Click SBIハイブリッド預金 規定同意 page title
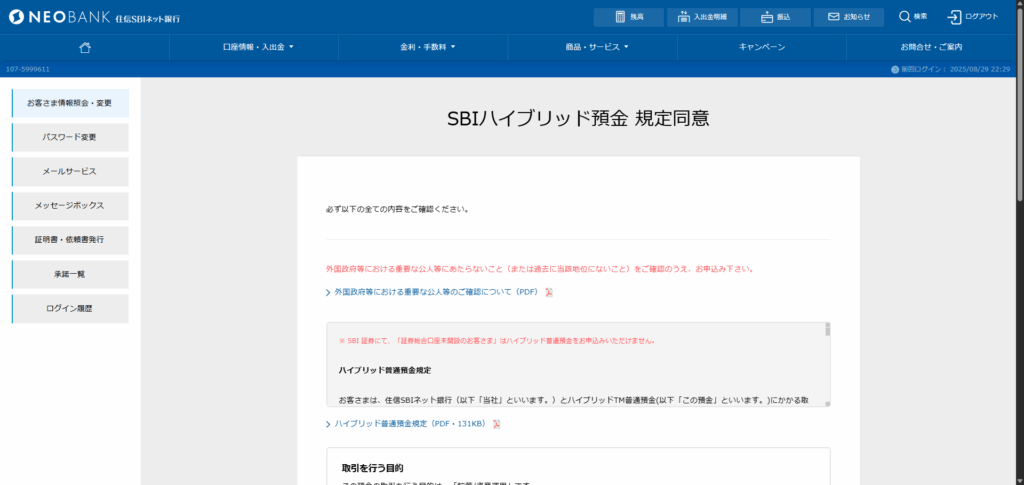1024x485 pixels. 578,118
